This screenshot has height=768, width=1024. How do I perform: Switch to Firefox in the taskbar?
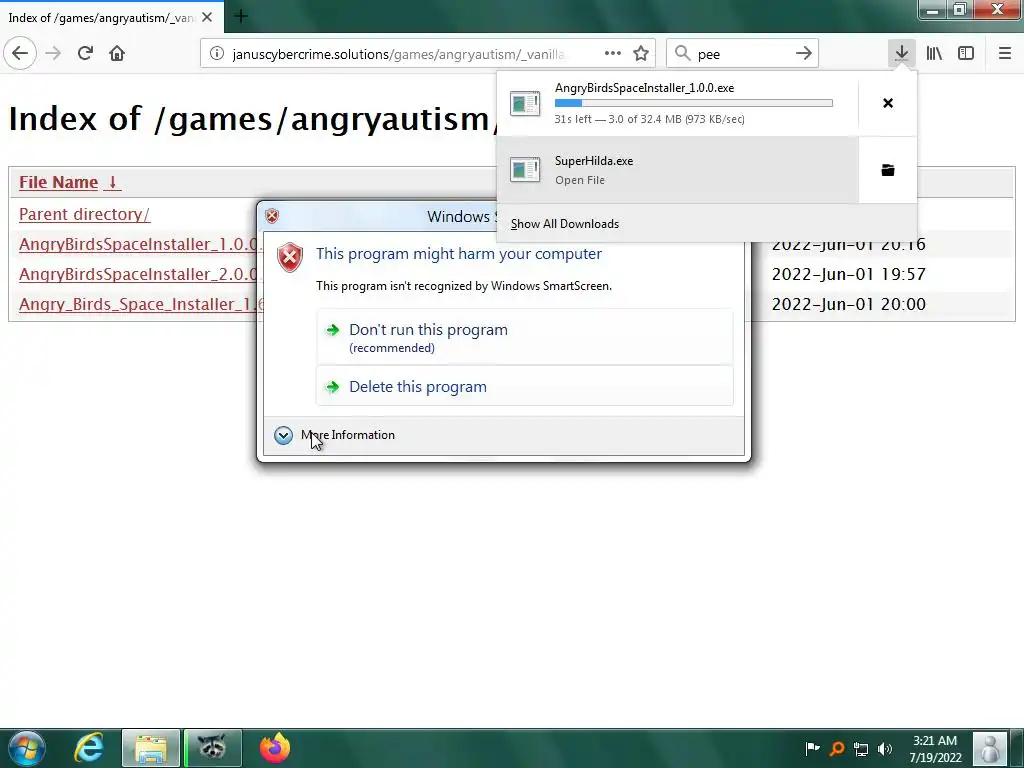275,748
